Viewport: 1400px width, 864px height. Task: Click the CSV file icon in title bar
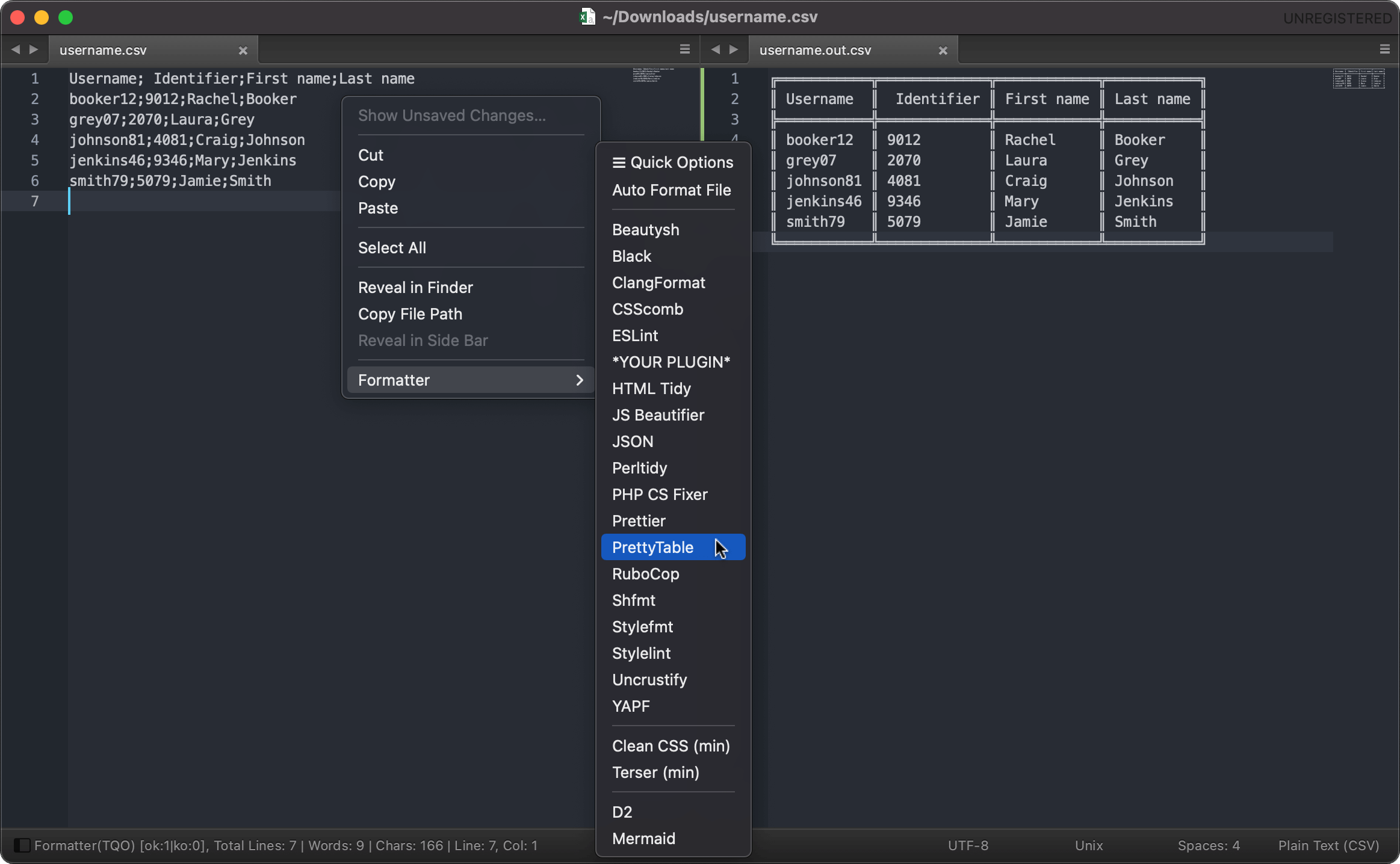[x=587, y=17]
